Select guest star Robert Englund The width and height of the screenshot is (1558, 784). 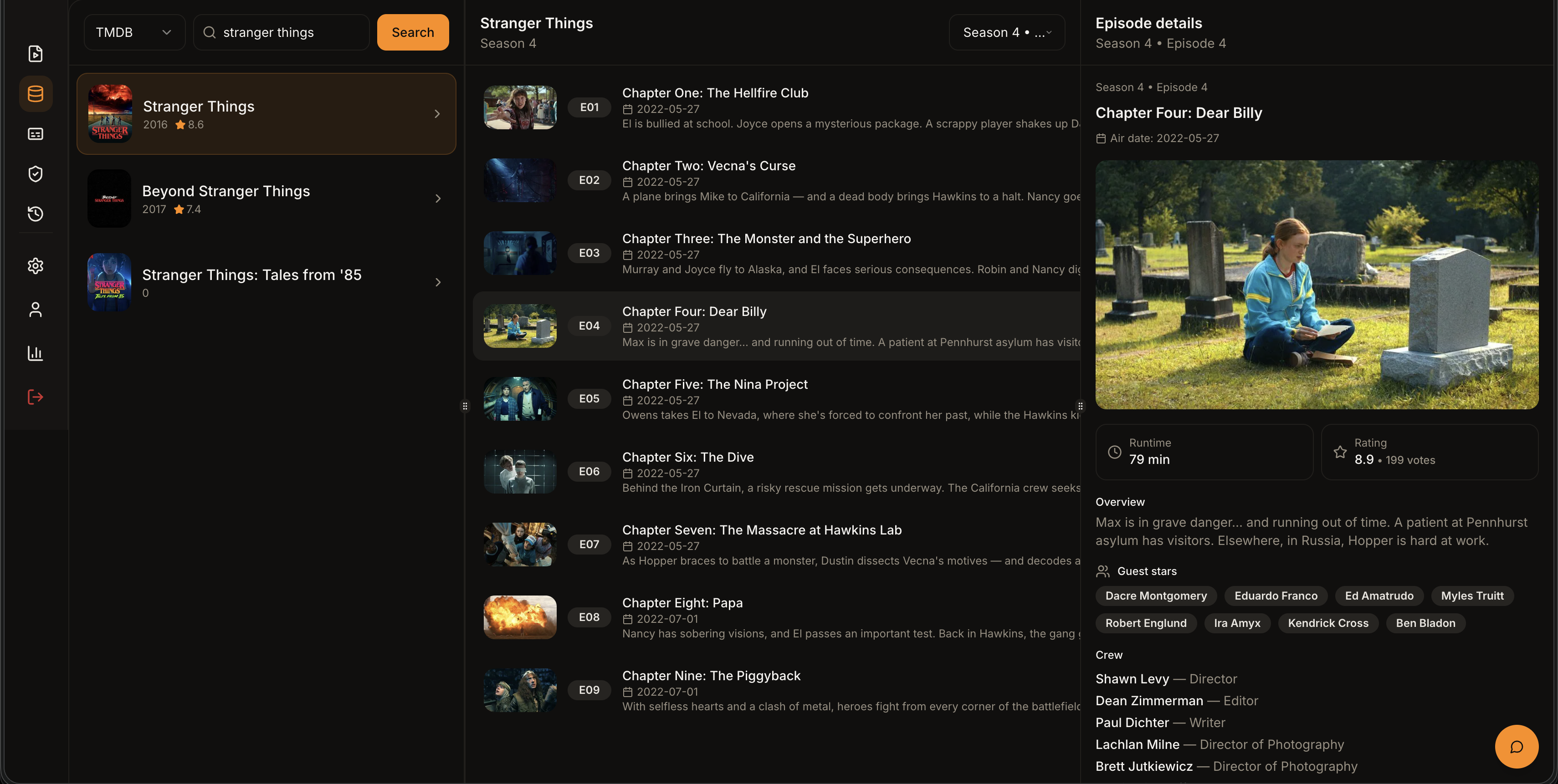click(x=1146, y=623)
